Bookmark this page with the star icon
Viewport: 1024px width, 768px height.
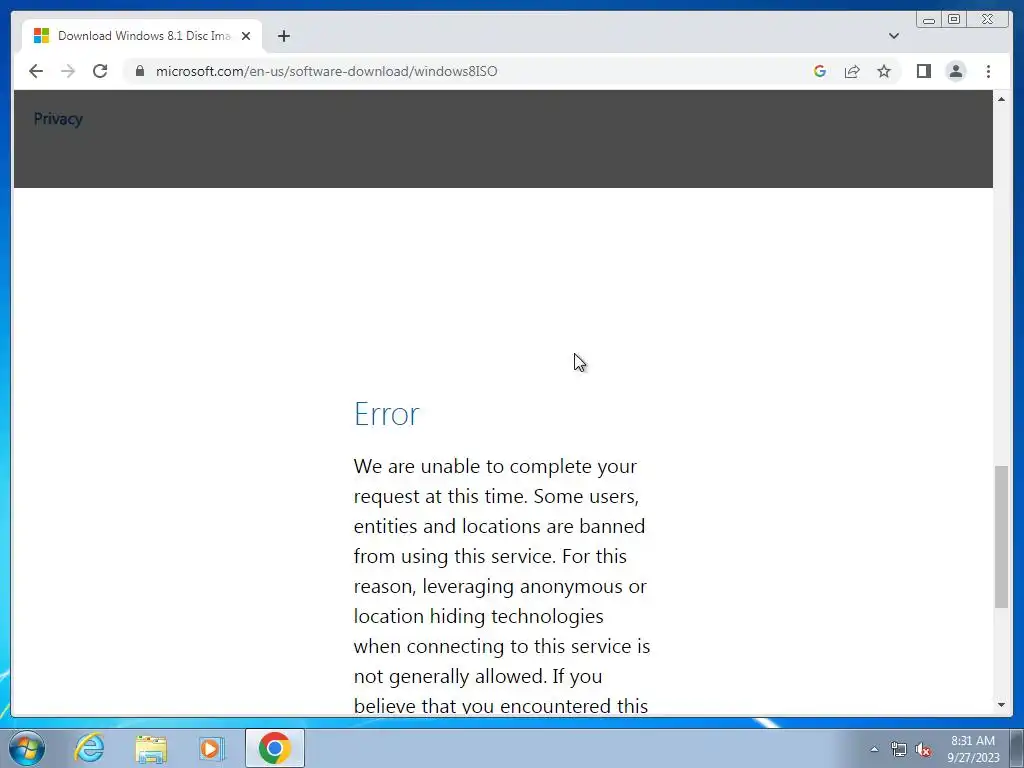884,71
